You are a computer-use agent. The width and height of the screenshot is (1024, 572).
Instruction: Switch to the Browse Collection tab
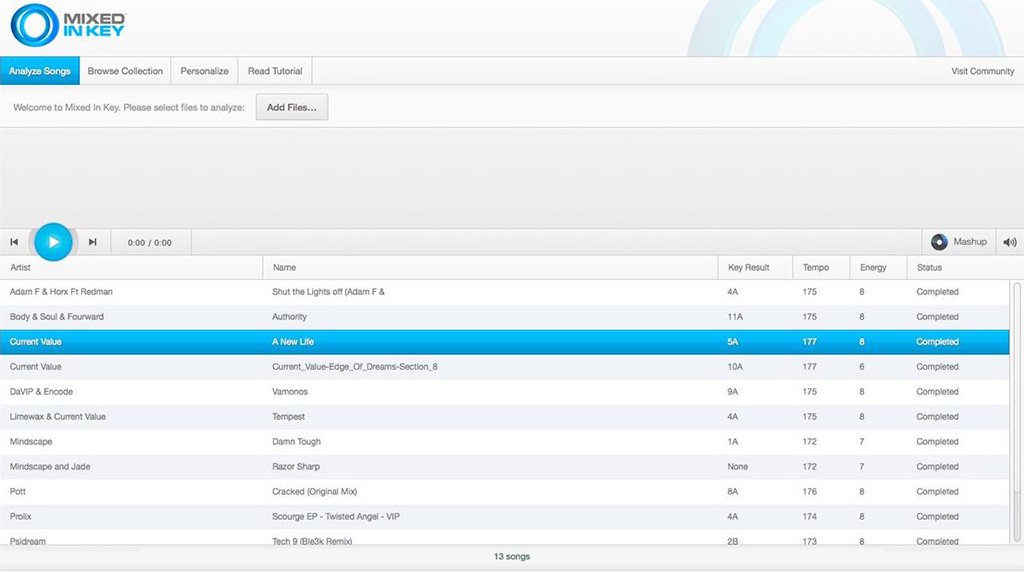click(x=125, y=71)
